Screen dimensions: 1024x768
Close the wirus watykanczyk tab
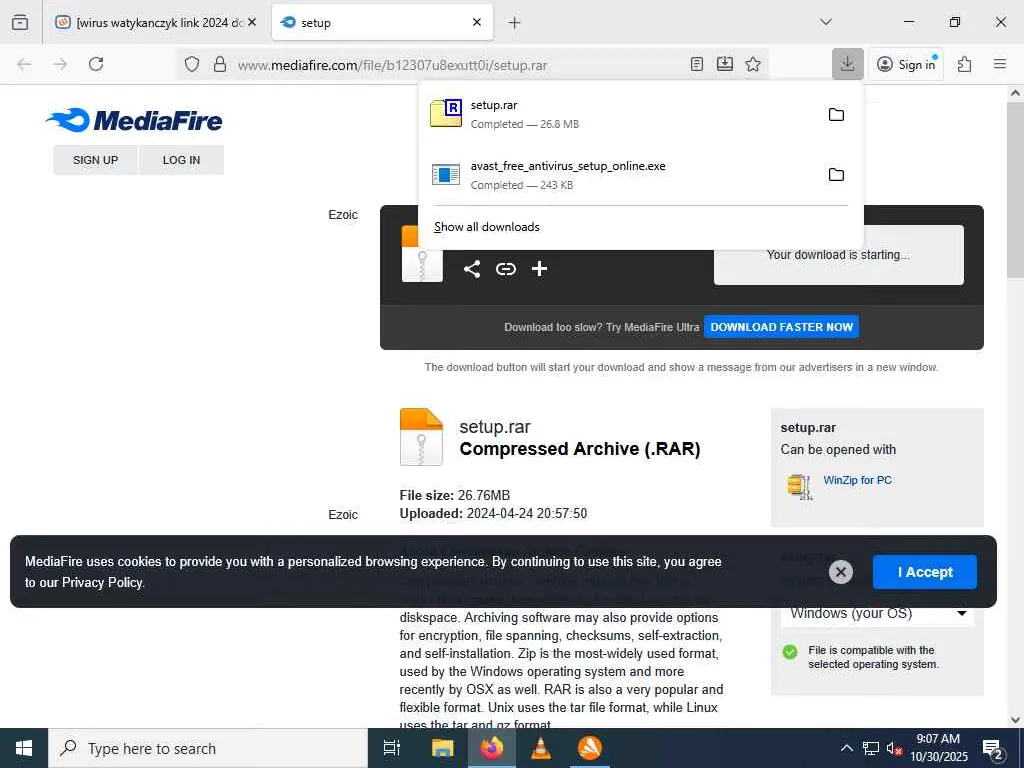252,22
